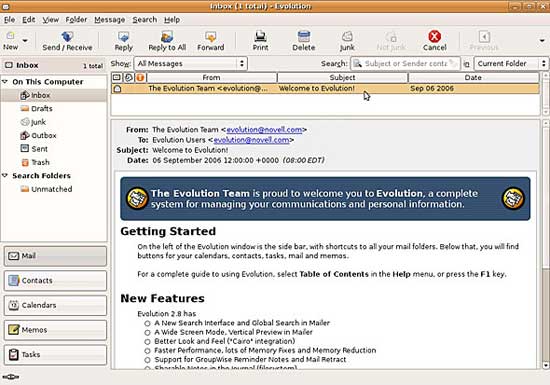Image resolution: width=550 pixels, height=385 pixels.
Task: Switch to the Contacts component
Action: click(55, 281)
